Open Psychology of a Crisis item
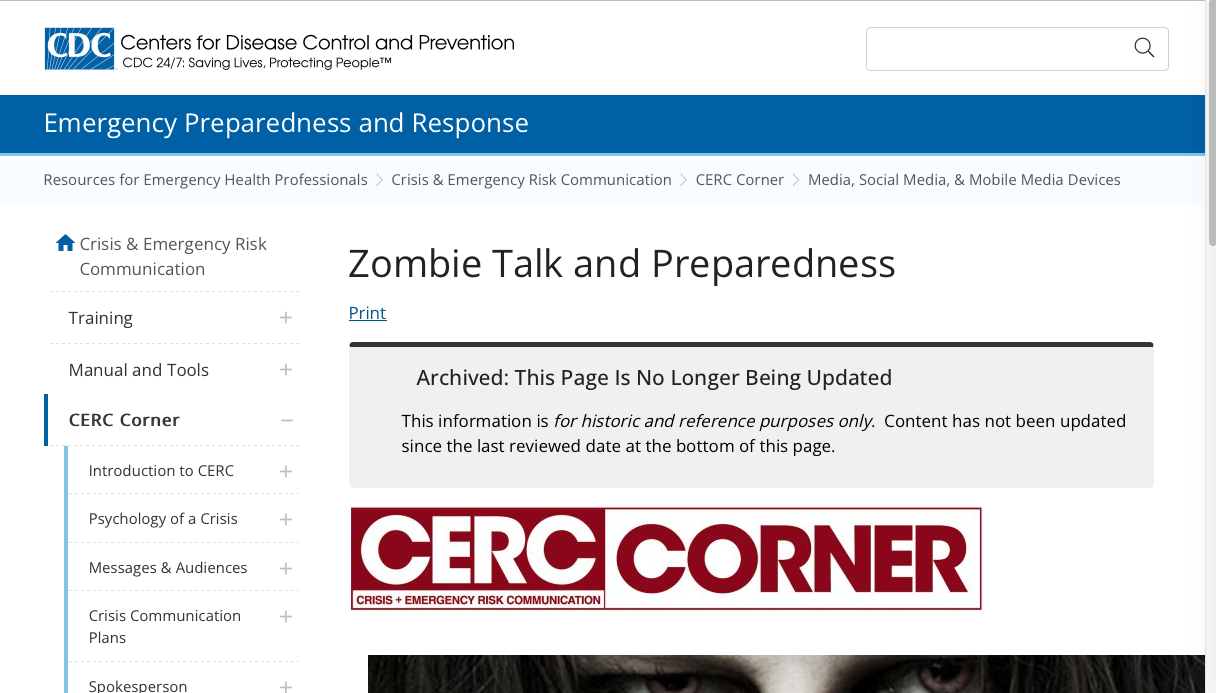The width and height of the screenshot is (1216, 693). pos(163,519)
